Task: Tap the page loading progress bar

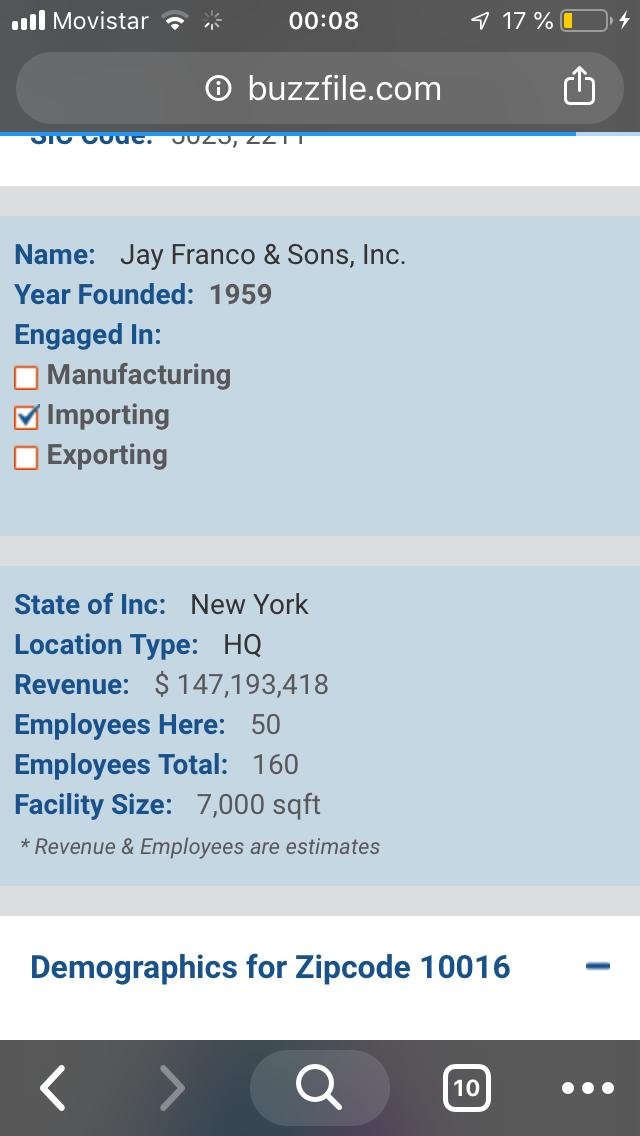Action: coord(288,133)
